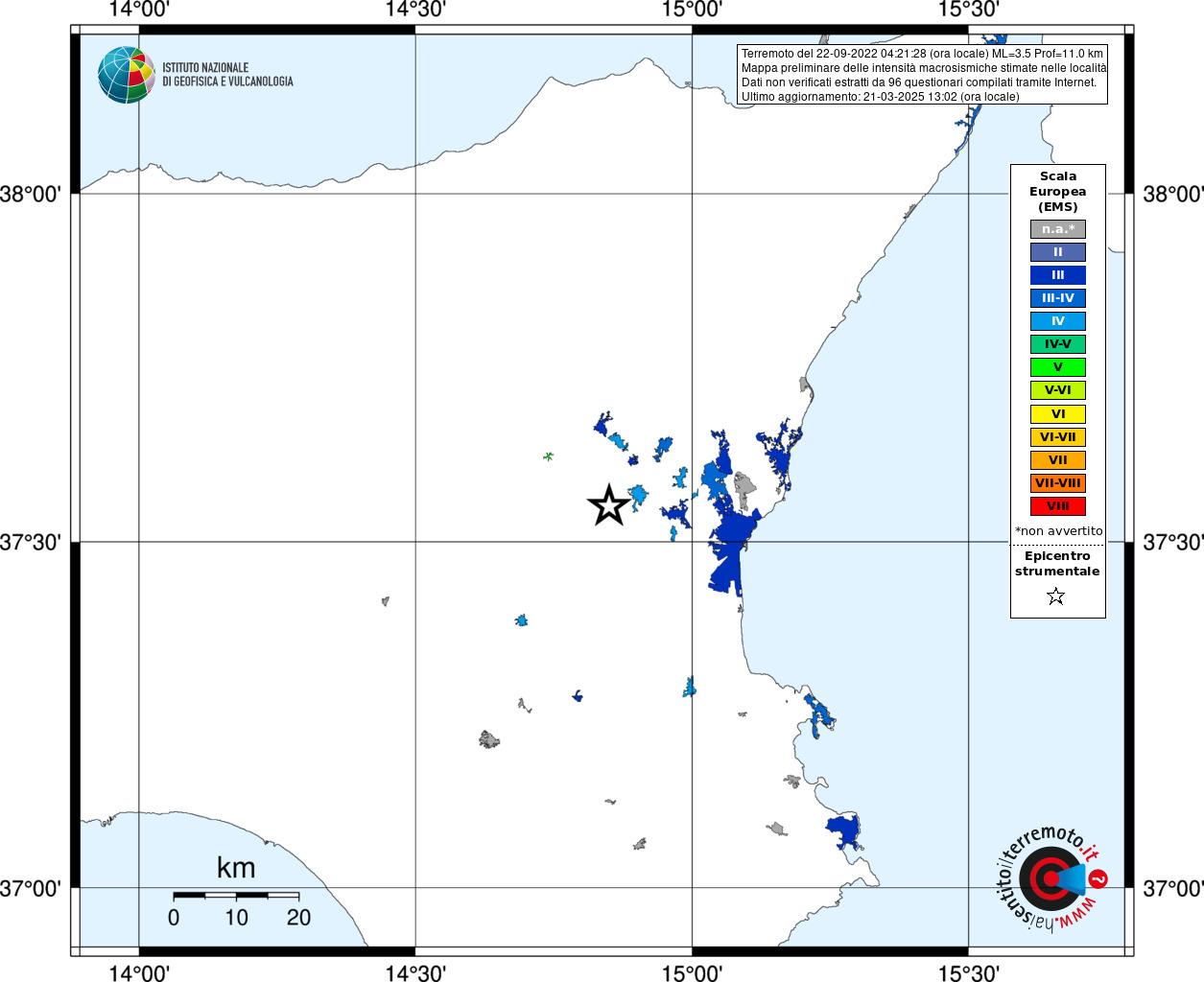Click the 'Dati non verificati' info line
Viewport: 1204px width, 982px height.
coord(919,82)
